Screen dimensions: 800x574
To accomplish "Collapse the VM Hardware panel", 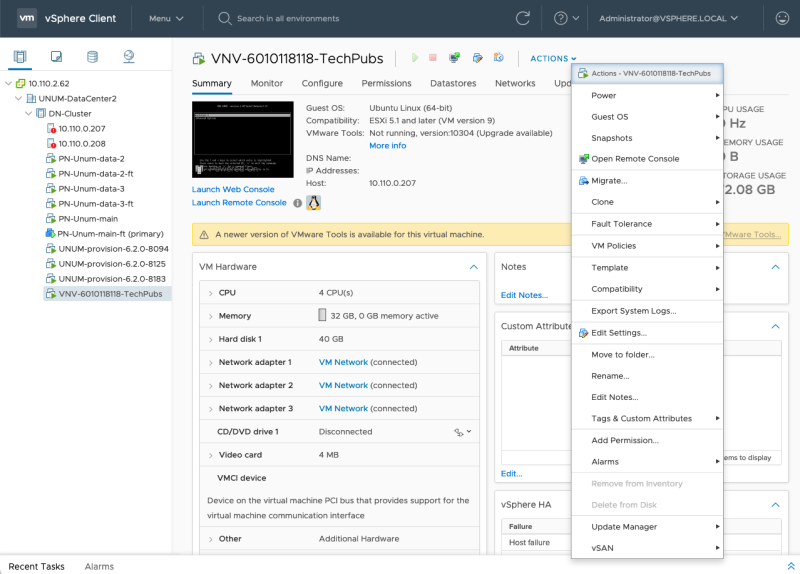I will [x=473, y=267].
